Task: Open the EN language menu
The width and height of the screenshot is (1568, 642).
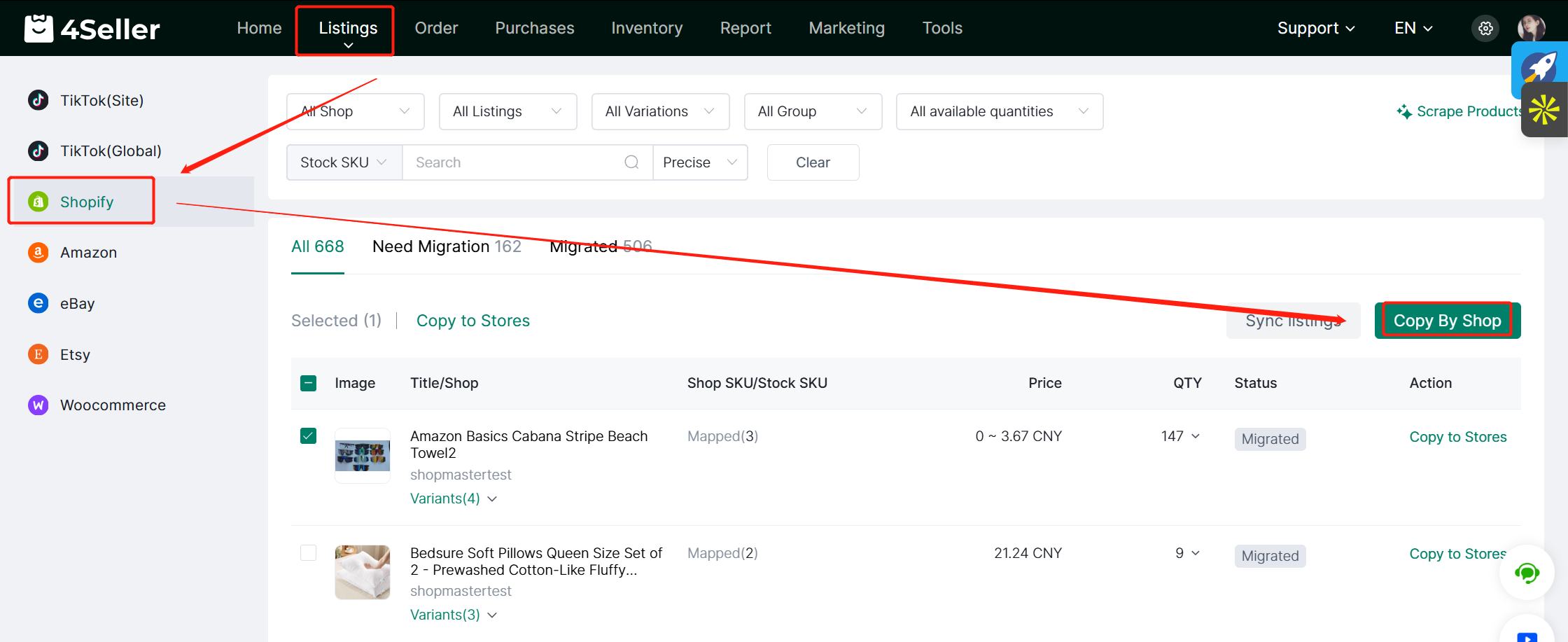Action: [x=1413, y=28]
